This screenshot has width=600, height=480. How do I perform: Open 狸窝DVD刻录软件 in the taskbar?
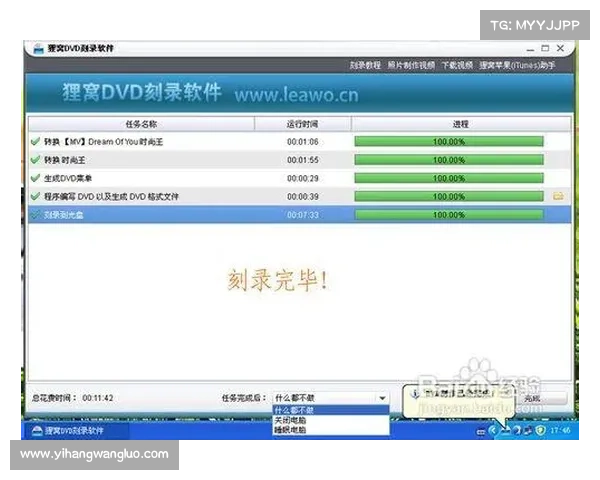[75, 431]
